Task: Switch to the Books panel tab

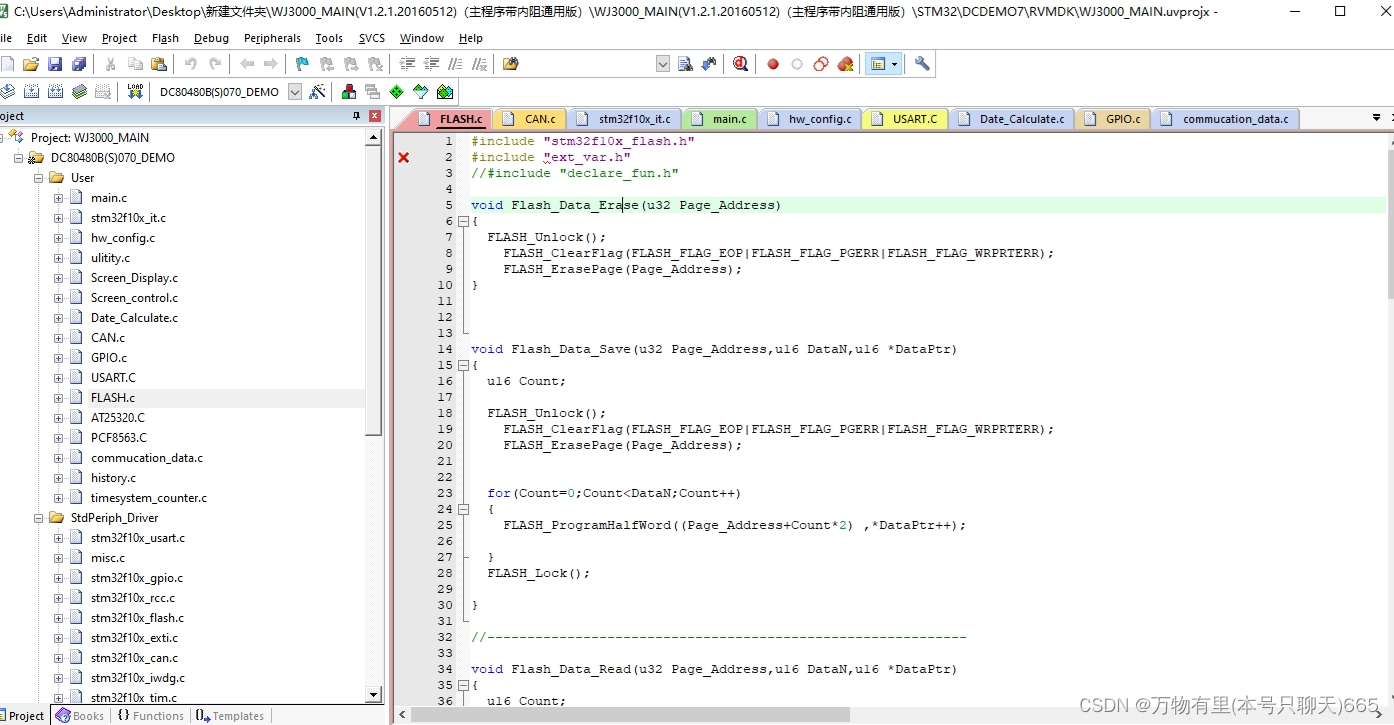Action: tap(79, 716)
